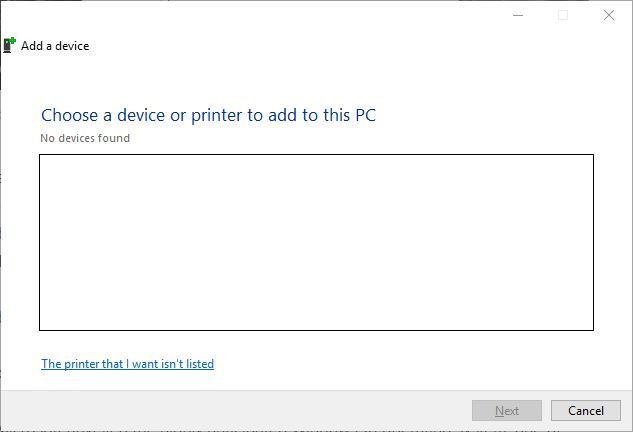Click the green plus badge on device icon
The height and width of the screenshot is (432, 633).
(13, 40)
